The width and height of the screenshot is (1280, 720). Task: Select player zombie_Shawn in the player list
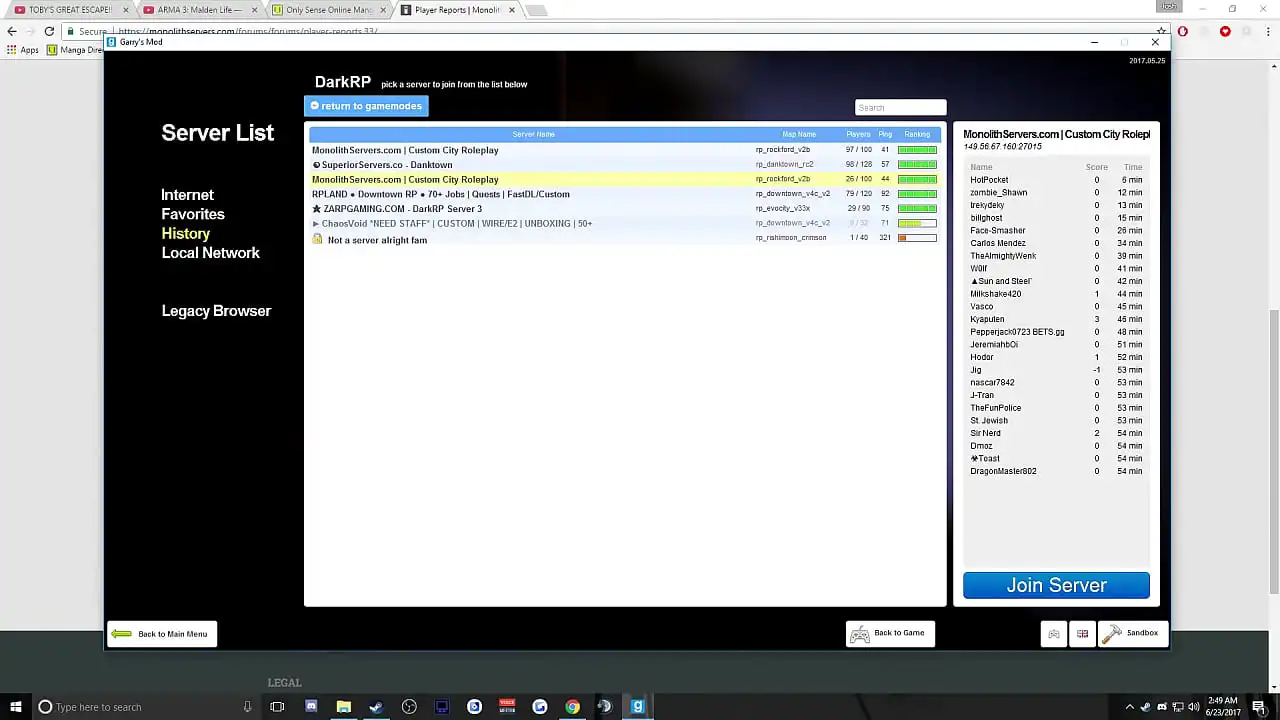click(1056, 193)
